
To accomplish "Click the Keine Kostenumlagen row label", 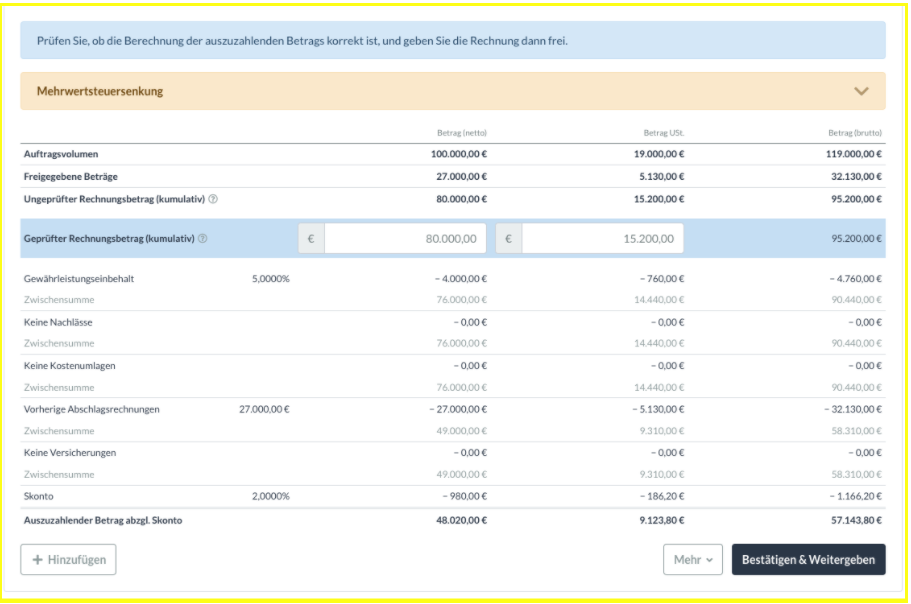I will point(70,366).
